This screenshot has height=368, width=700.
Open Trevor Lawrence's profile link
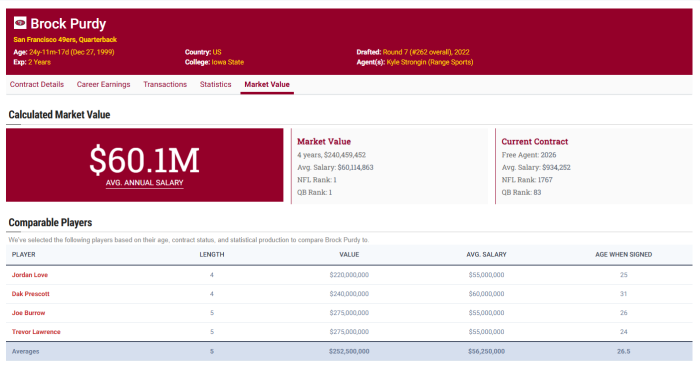pyautogui.click(x=36, y=332)
